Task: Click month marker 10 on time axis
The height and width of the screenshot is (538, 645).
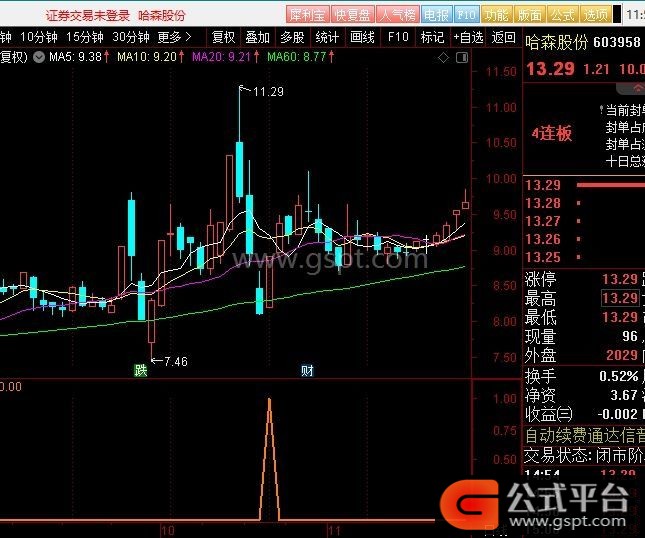Action: coord(167,531)
